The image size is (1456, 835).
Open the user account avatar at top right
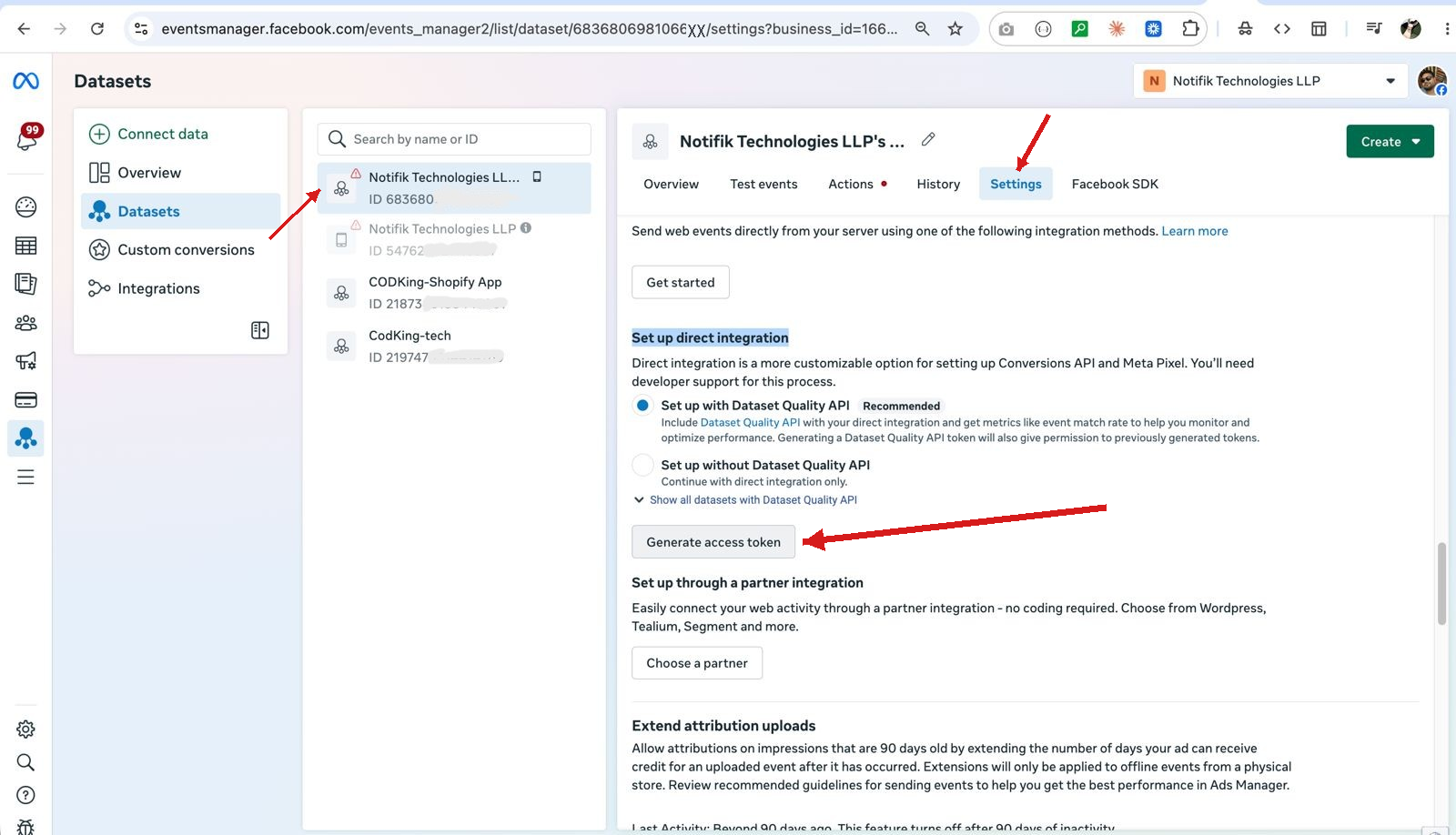point(1432,81)
